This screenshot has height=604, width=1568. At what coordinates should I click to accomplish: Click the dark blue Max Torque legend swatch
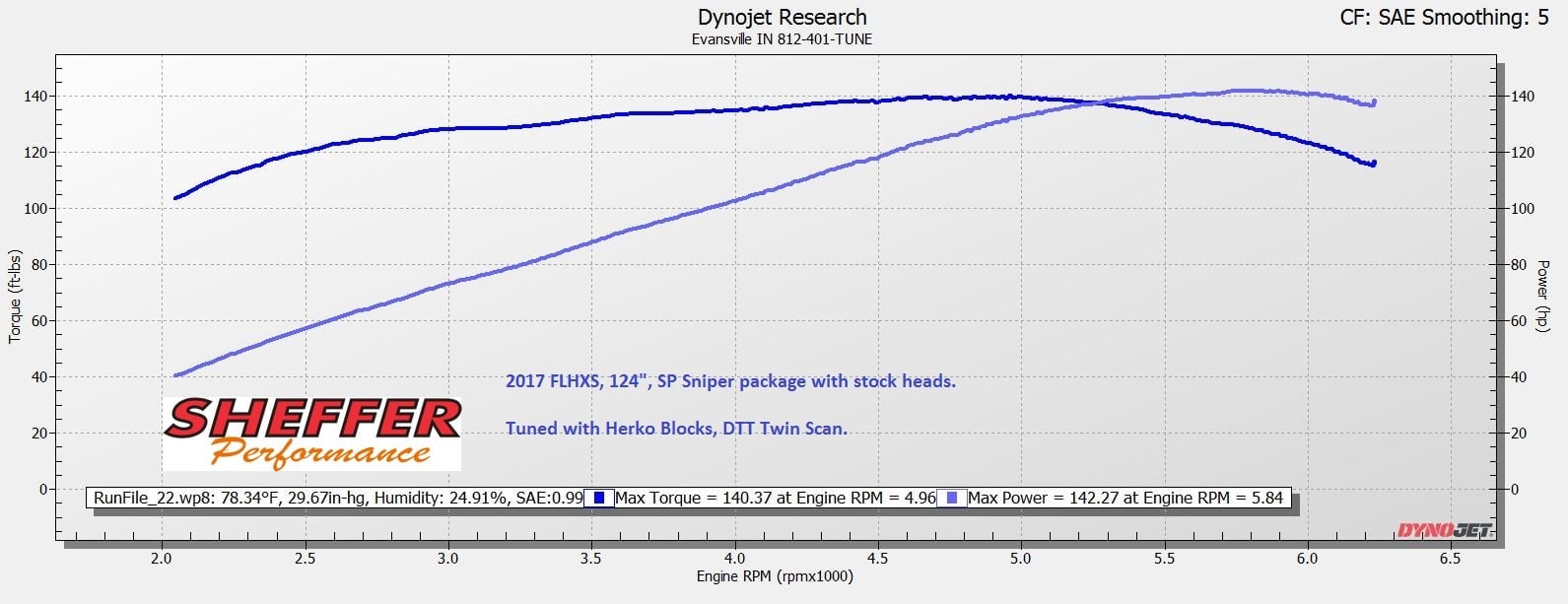click(x=598, y=498)
